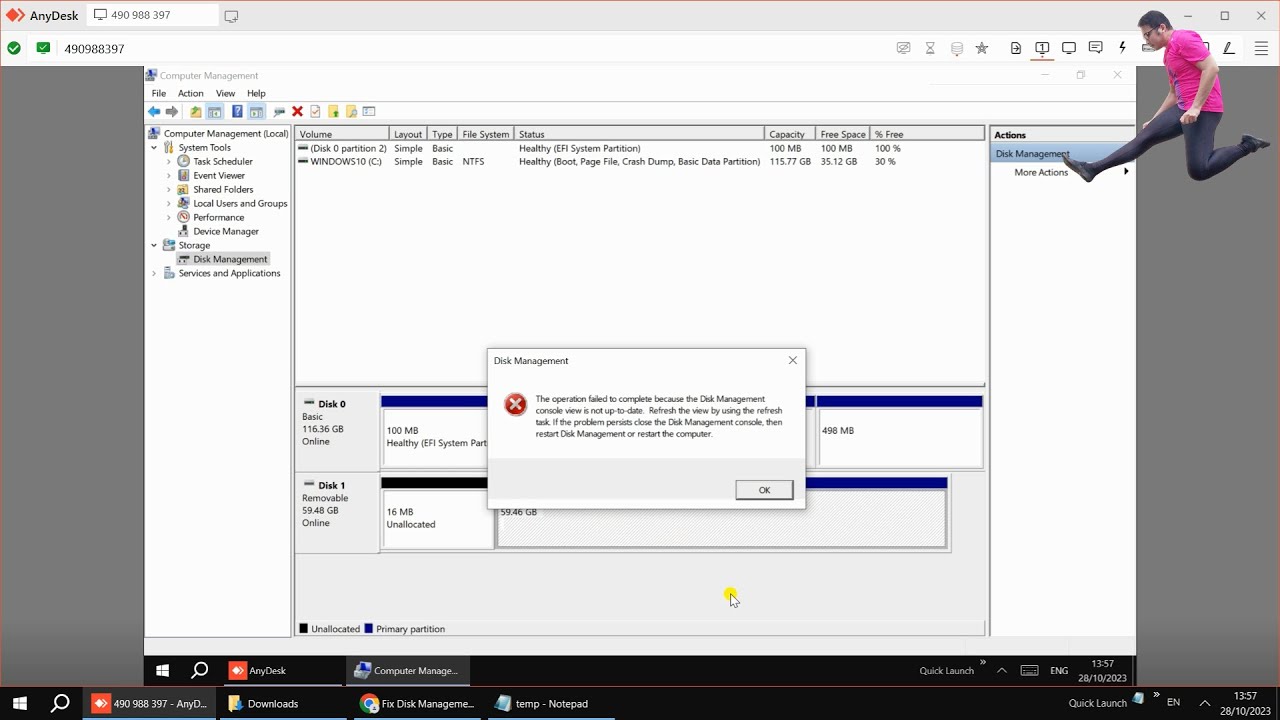The height and width of the screenshot is (720, 1280).
Task: Select Performance in the tree
Action: click(219, 217)
